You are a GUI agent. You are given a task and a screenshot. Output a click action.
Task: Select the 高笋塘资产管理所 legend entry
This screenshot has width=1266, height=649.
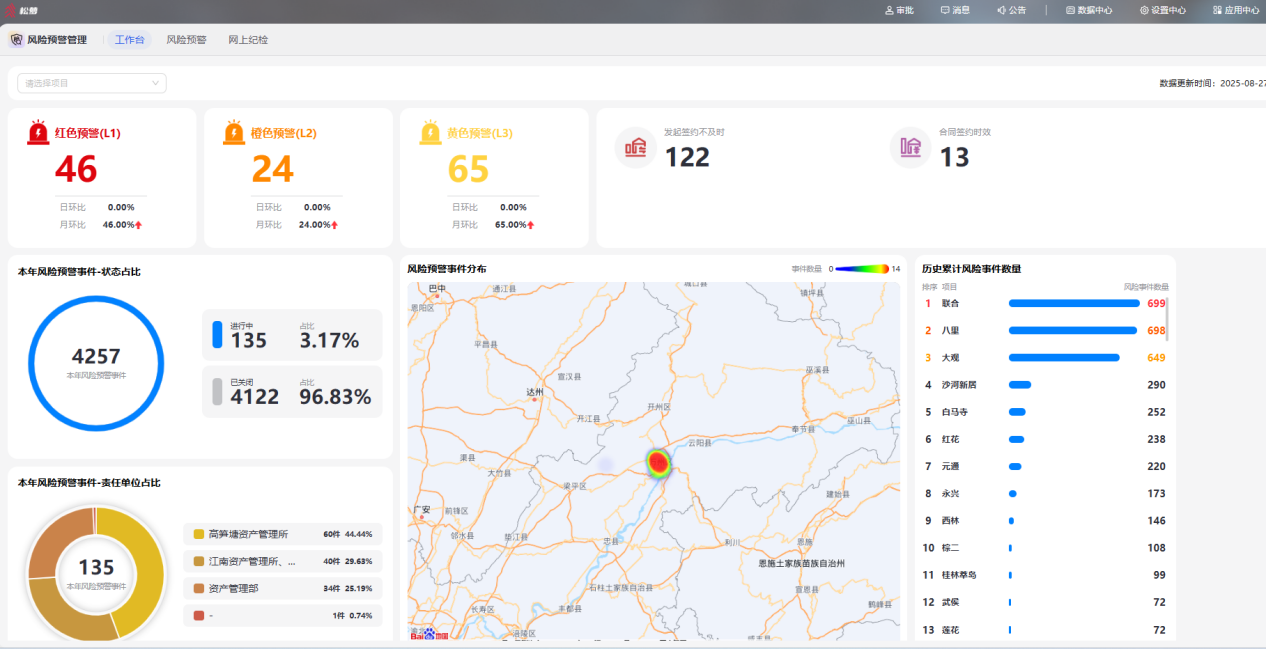[282, 534]
